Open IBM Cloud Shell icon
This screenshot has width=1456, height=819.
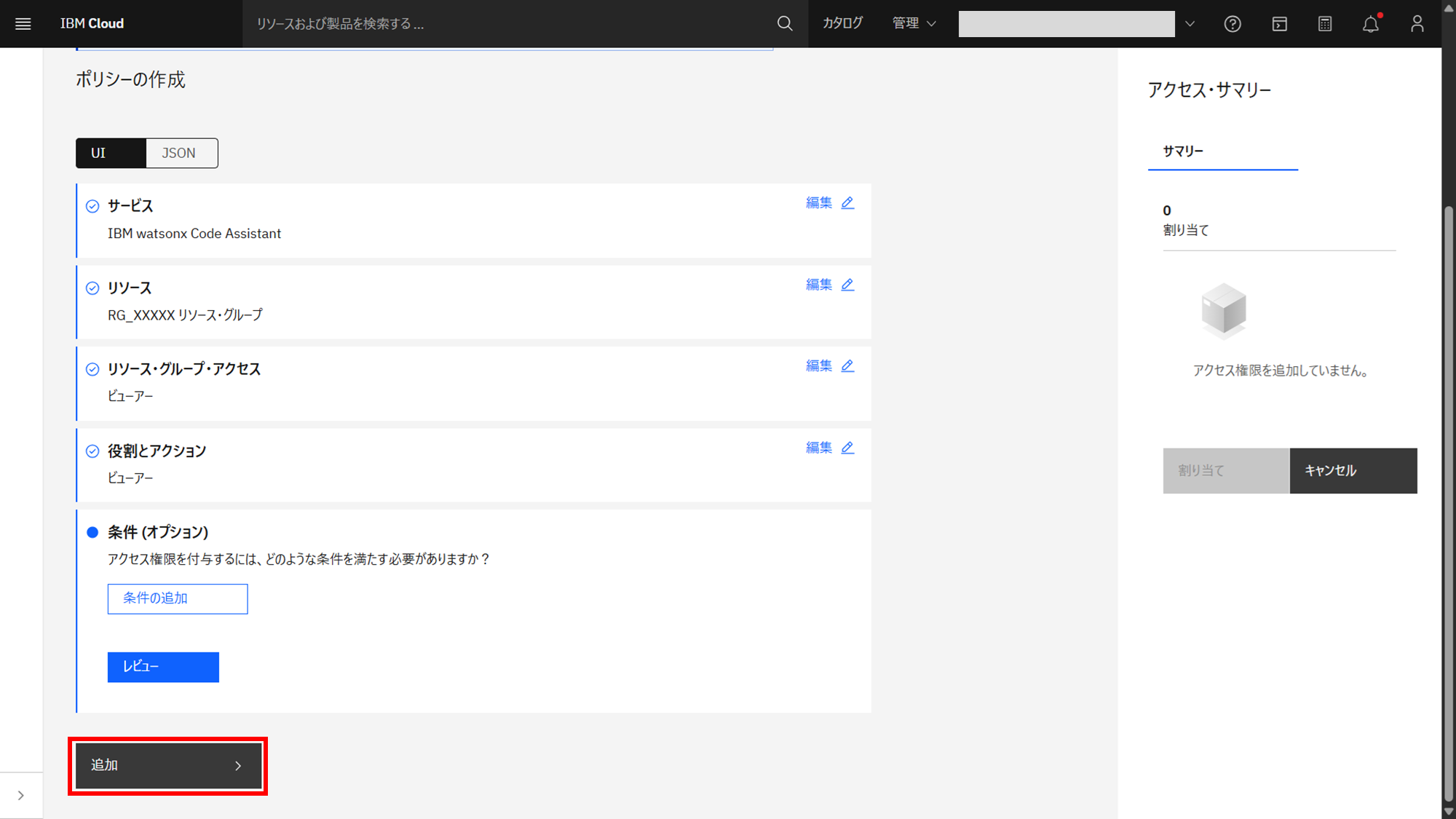click(x=1279, y=24)
